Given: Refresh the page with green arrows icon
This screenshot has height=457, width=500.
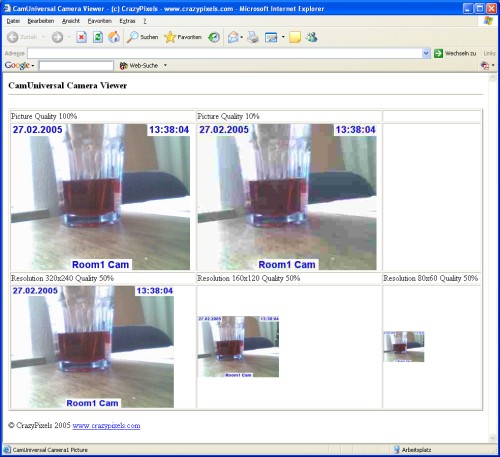Looking at the screenshot, I should coord(98,37).
